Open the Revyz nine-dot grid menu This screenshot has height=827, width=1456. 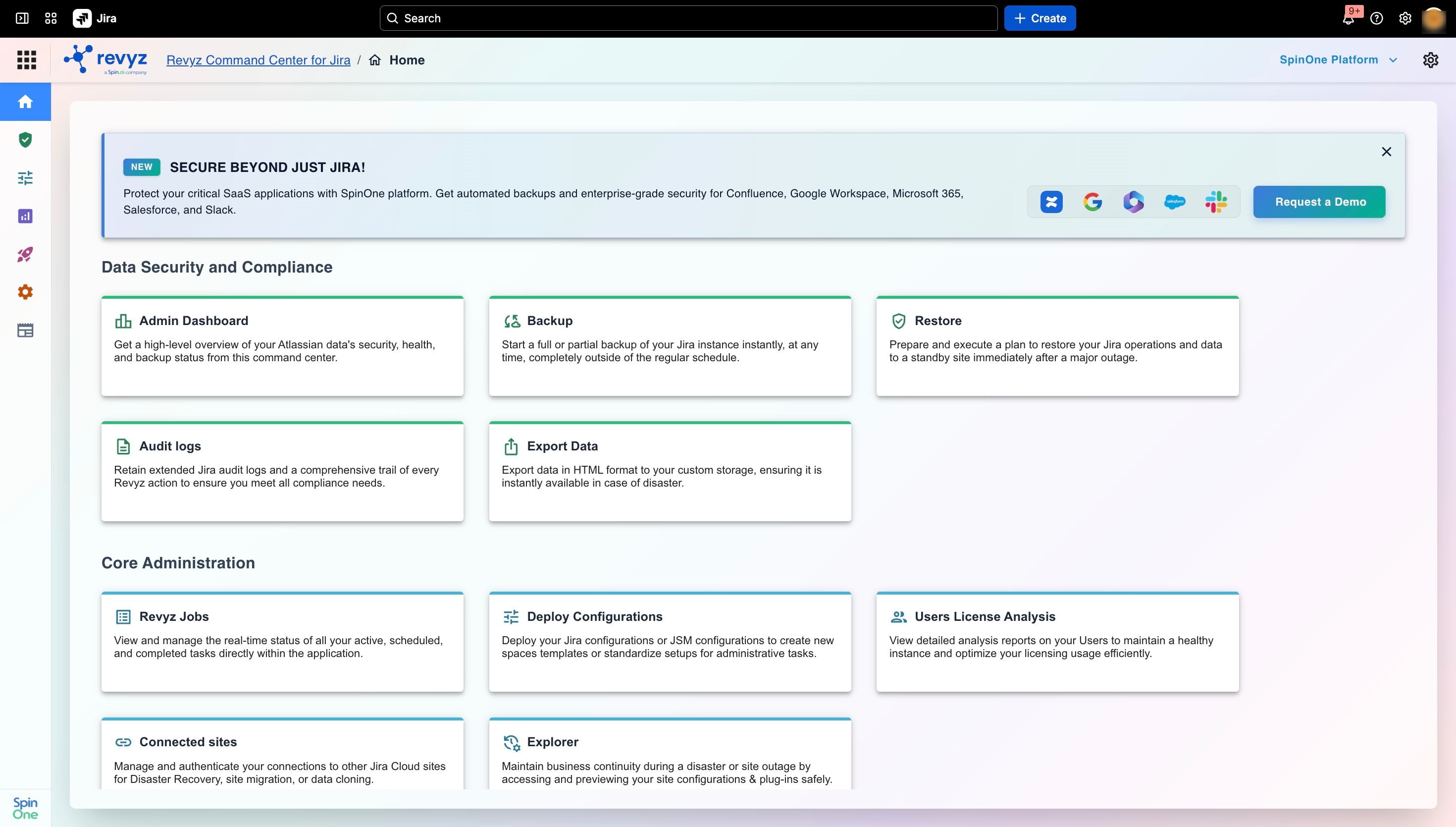pyautogui.click(x=26, y=59)
